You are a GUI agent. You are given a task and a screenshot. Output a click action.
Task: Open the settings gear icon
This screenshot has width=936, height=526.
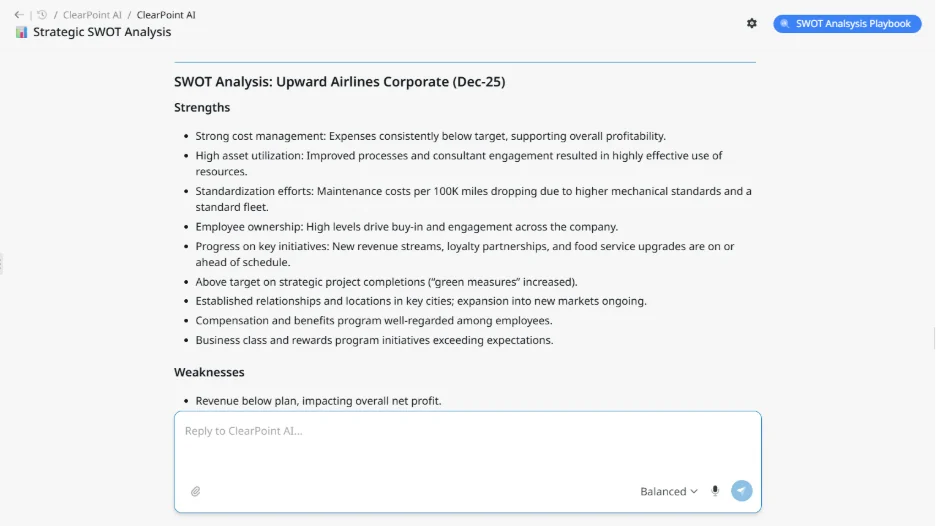[x=752, y=23]
